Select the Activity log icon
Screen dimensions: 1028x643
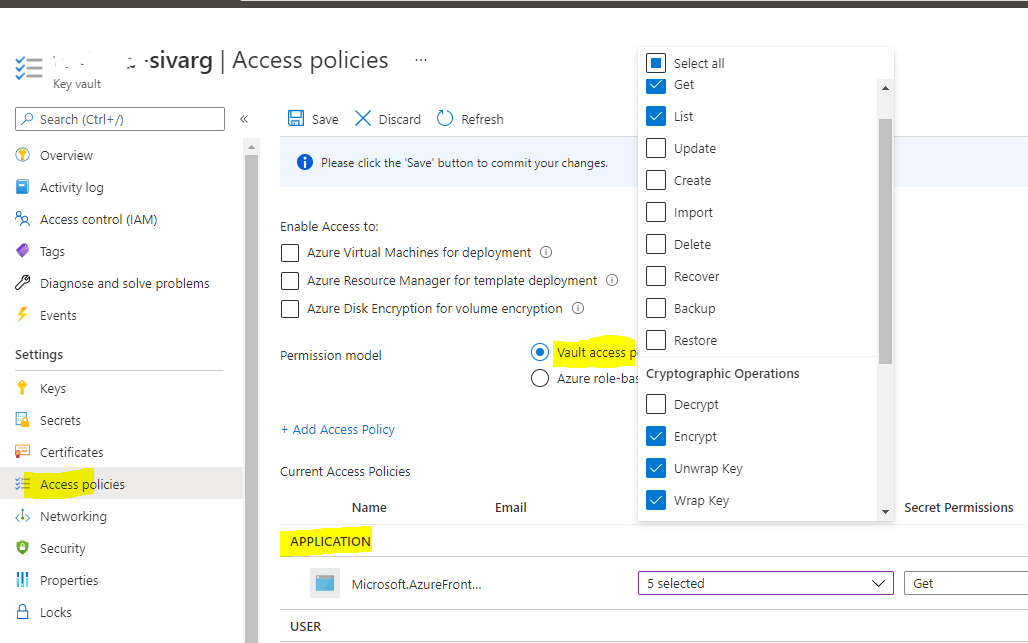point(21,187)
